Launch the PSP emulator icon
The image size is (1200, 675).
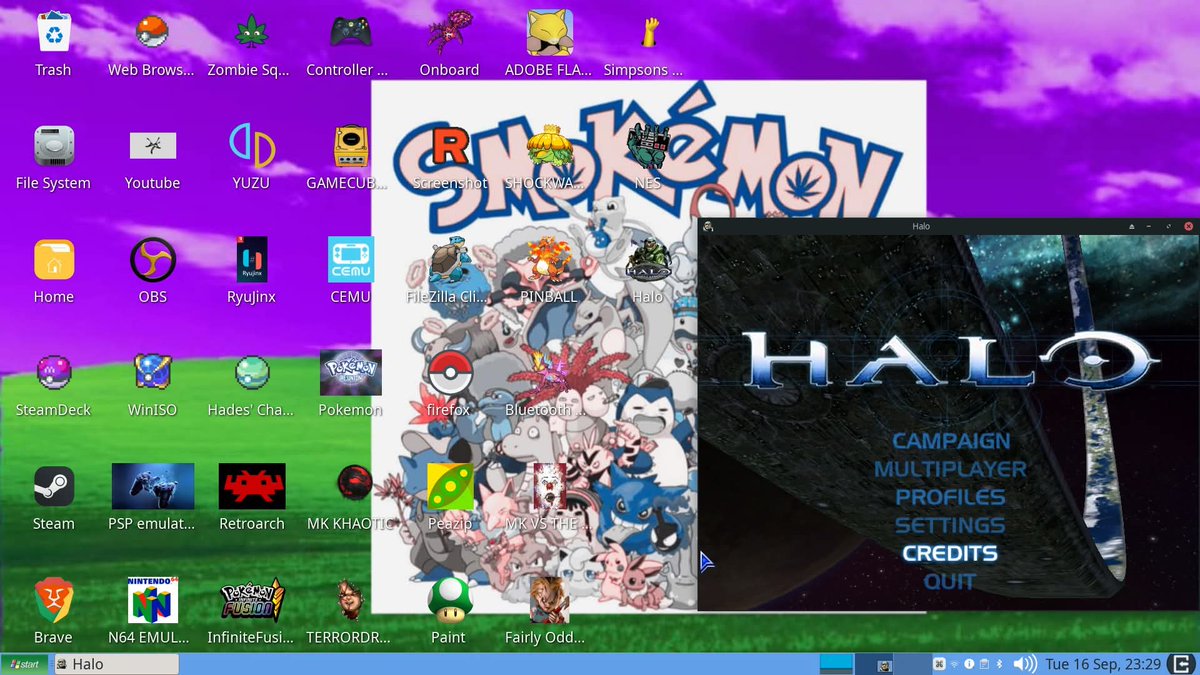pyautogui.click(x=153, y=486)
